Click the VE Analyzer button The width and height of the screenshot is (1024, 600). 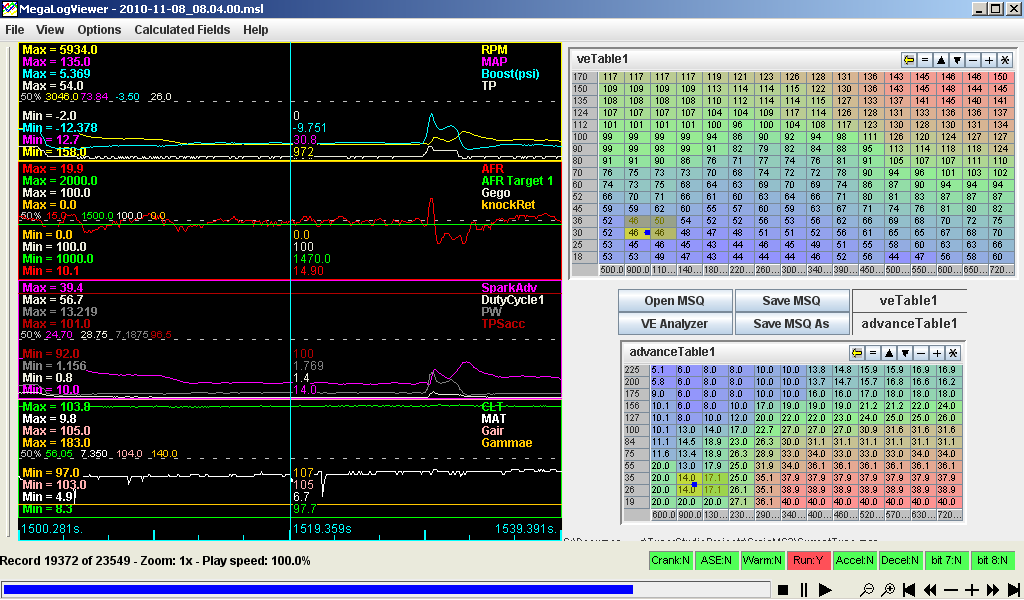(x=675, y=323)
